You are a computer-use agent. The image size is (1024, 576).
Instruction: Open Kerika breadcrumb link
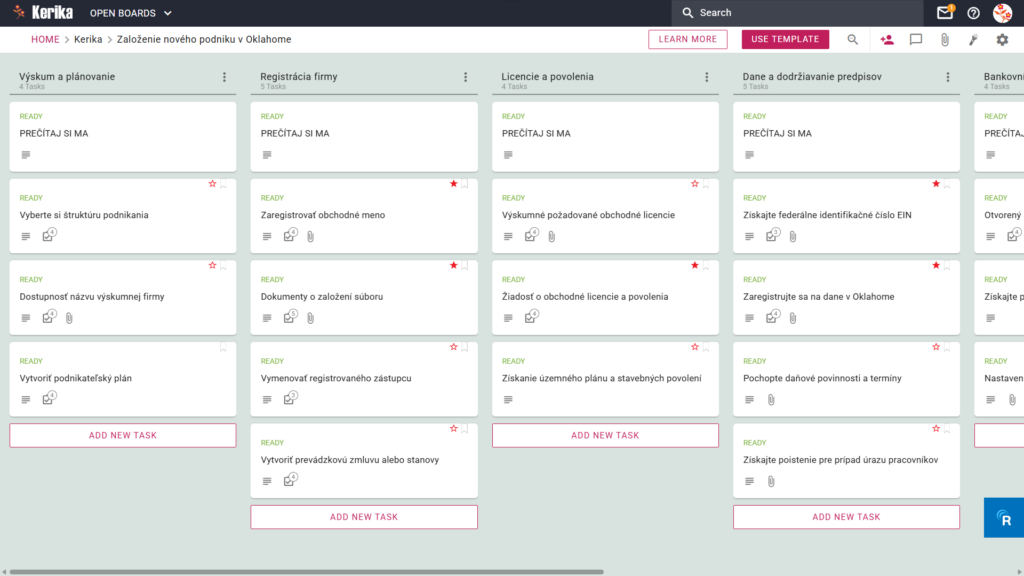point(88,39)
